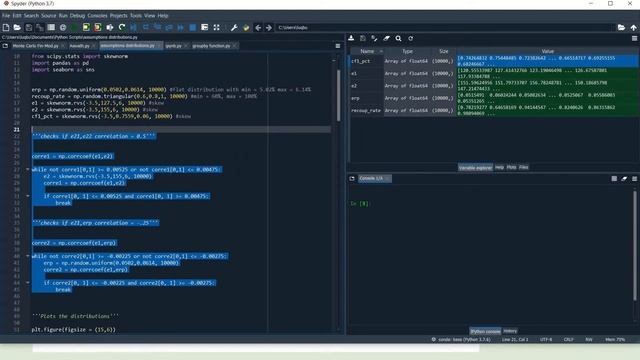The width and height of the screenshot is (640, 360).
Task: Open the editor pane options menu
Action: tap(338, 46)
